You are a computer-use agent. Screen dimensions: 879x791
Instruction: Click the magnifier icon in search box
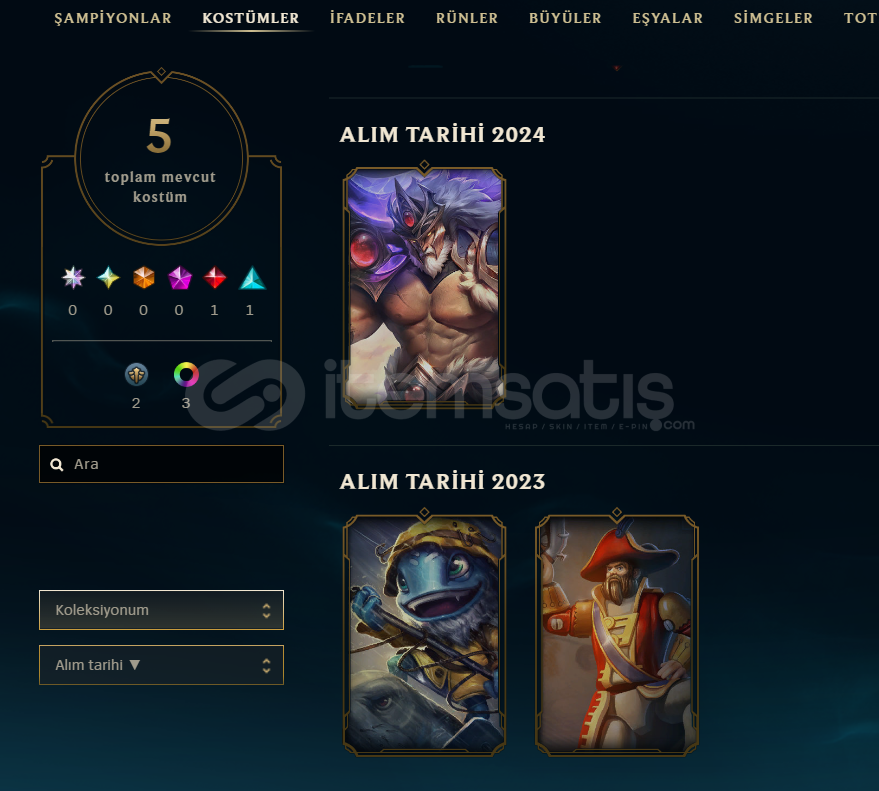point(57,465)
